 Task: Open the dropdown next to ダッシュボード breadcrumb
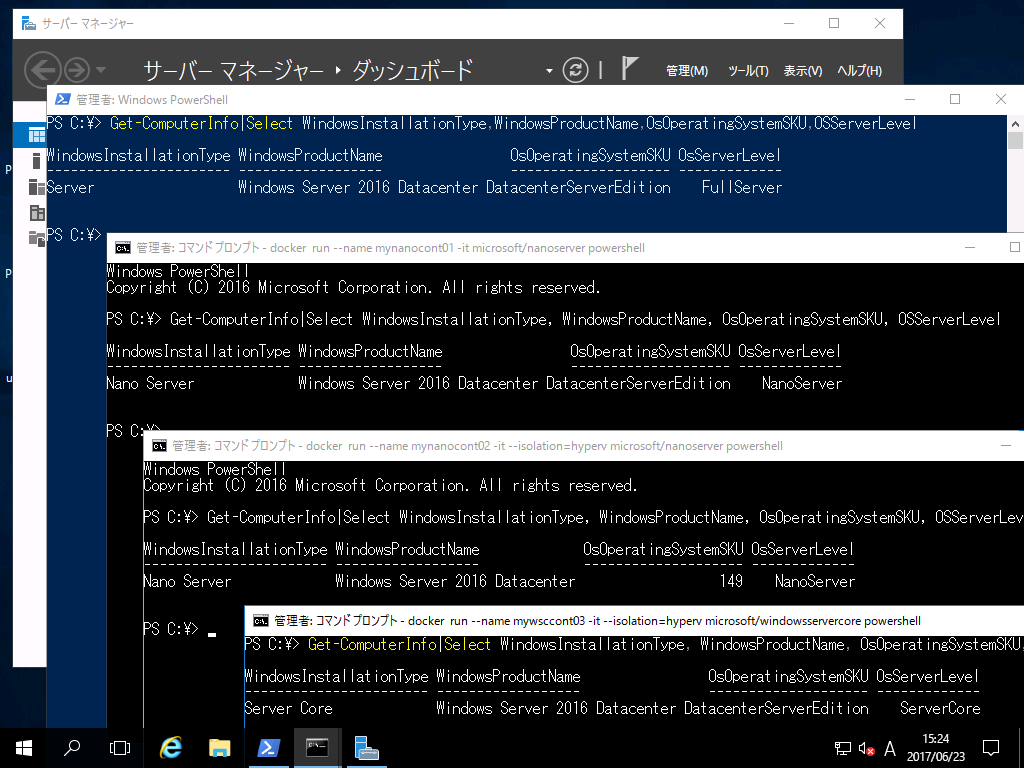point(548,70)
